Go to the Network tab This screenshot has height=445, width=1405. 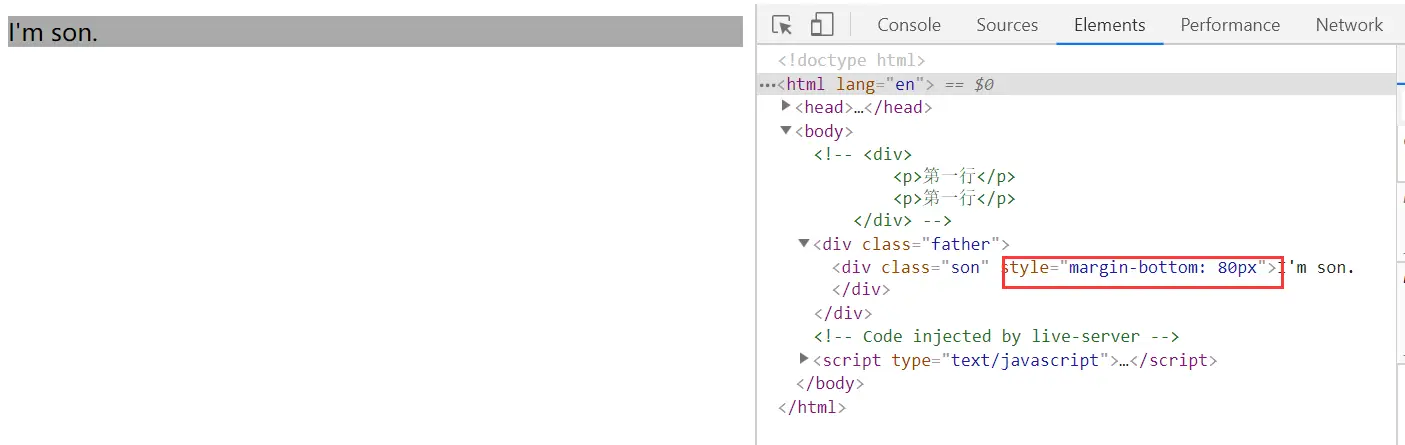click(1349, 25)
